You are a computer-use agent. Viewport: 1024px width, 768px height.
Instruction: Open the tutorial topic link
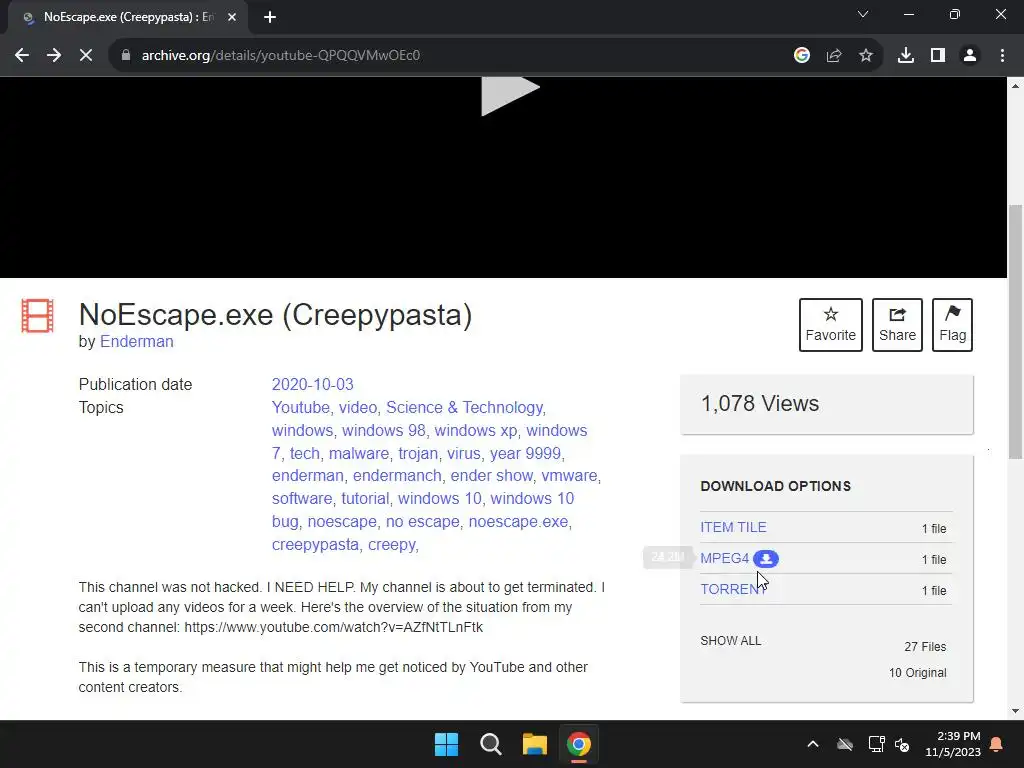365,498
